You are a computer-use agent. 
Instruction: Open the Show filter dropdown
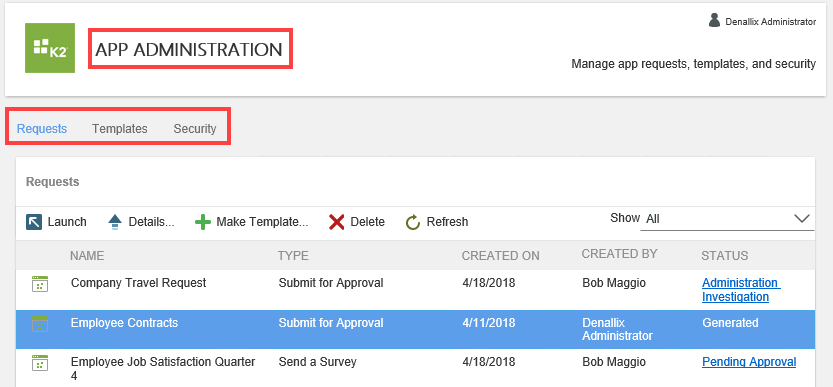point(727,219)
